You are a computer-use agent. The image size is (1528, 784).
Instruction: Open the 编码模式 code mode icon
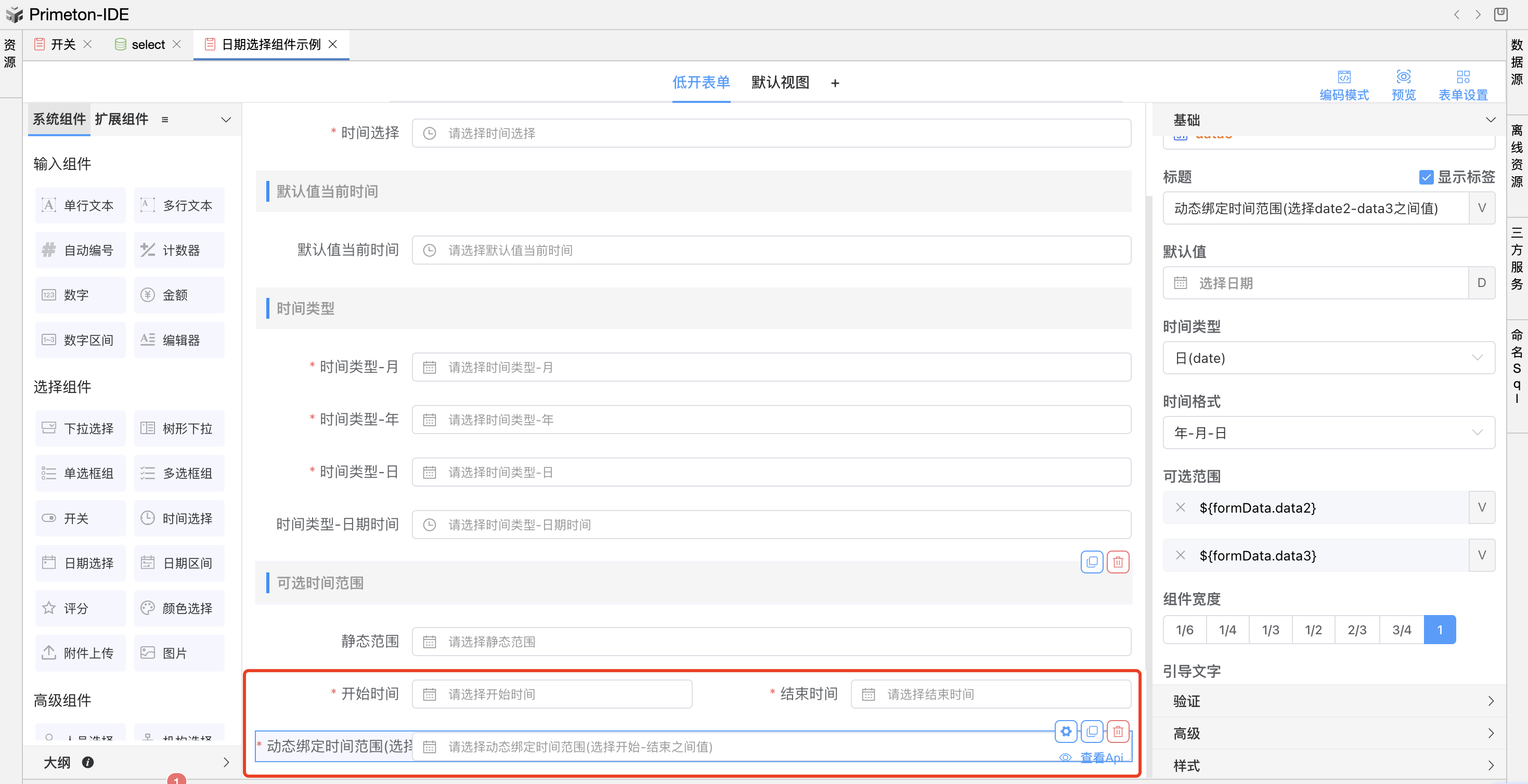1343,77
